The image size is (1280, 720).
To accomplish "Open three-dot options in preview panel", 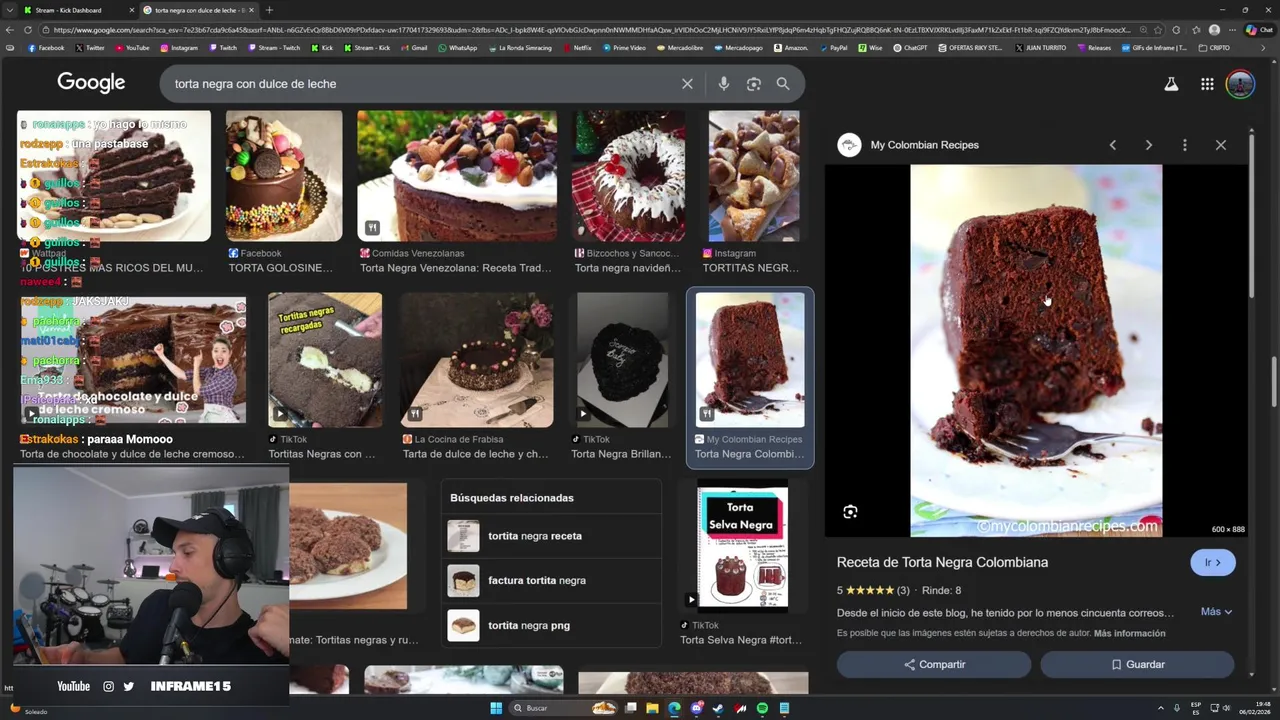I will click(1184, 145).
